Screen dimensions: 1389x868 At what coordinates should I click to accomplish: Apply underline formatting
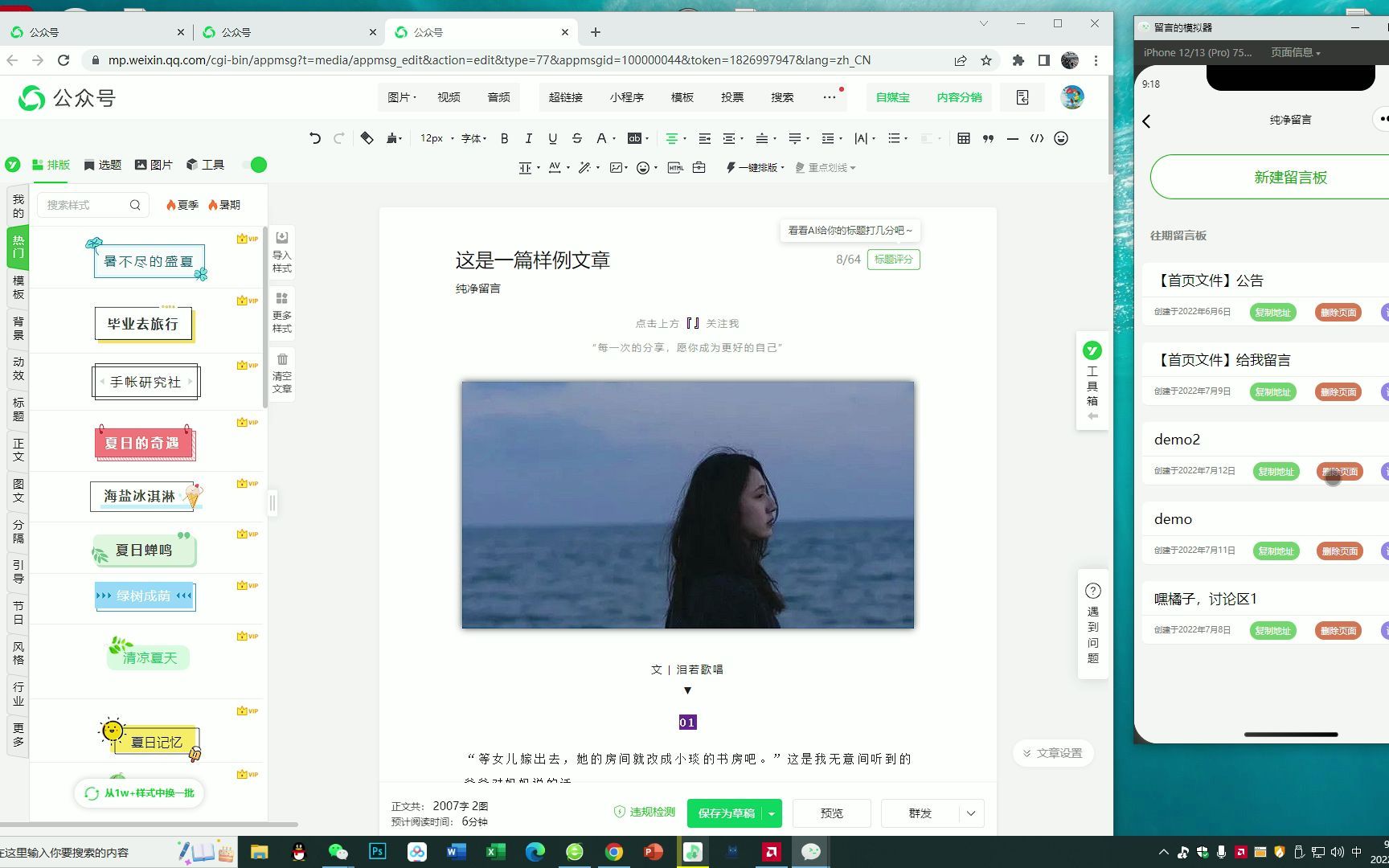click(553, 138)
